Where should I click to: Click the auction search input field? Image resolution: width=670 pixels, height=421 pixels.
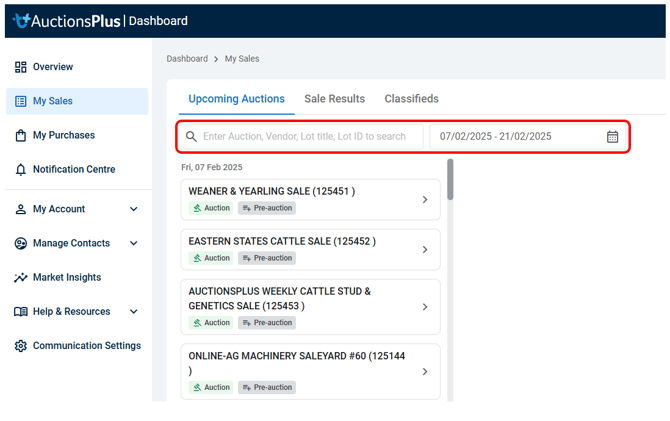point(305,137)
